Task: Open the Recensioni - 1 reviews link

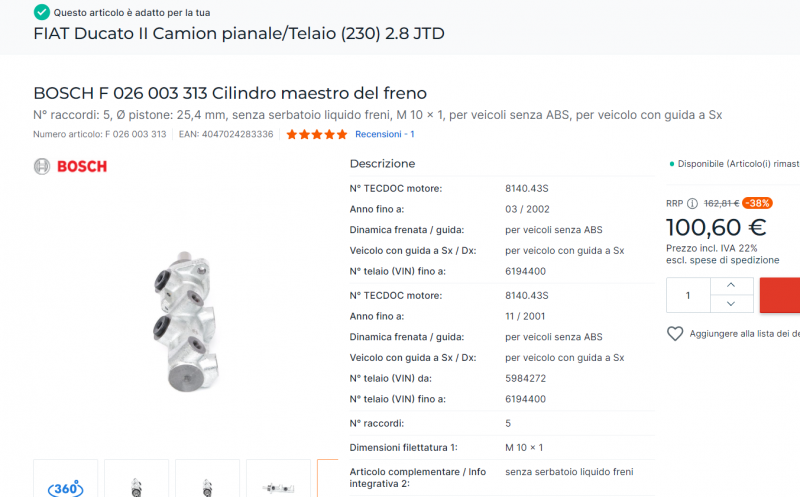Action: (x=384, y=134)
